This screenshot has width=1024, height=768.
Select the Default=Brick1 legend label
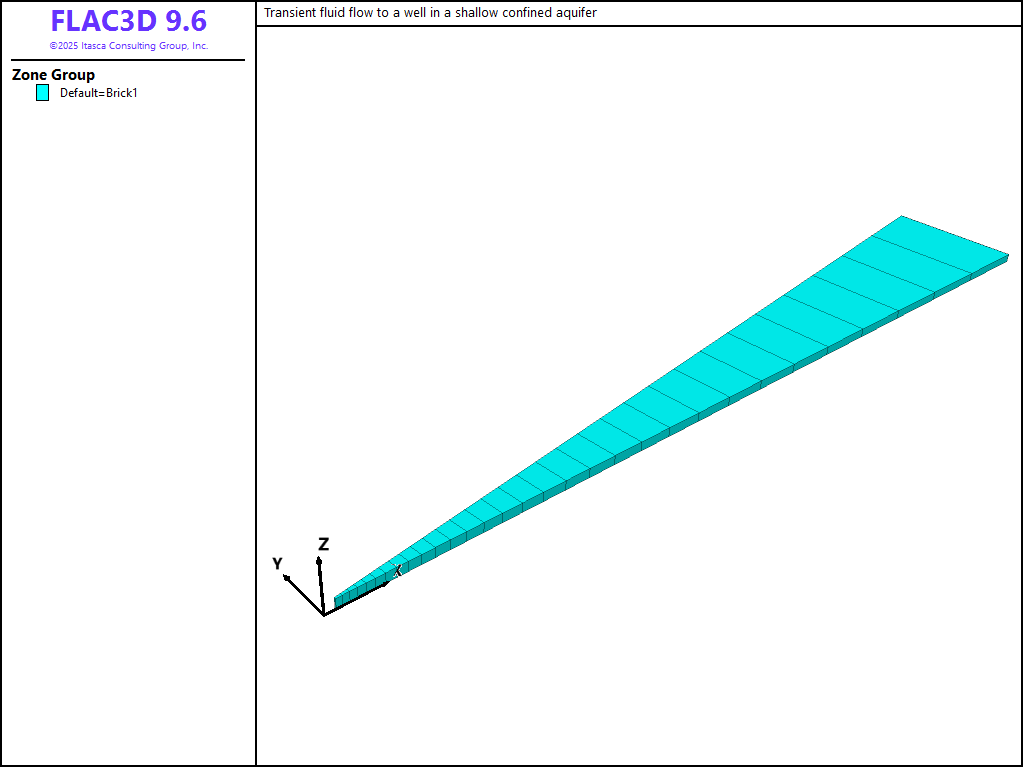98,93
